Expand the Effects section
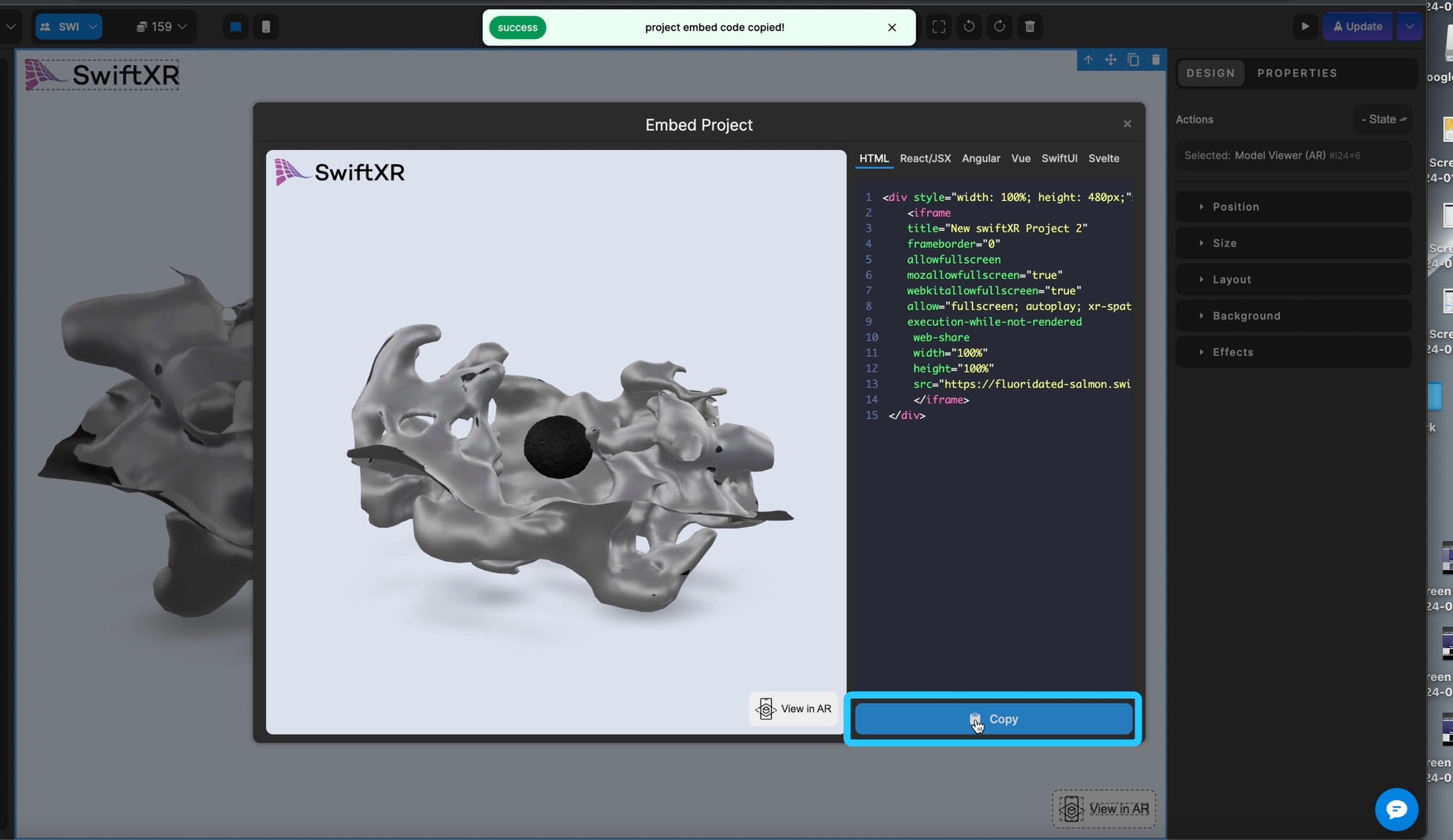Image resolution: width=1453 pixels, height=840 pixels. [x=1232, y=353]
